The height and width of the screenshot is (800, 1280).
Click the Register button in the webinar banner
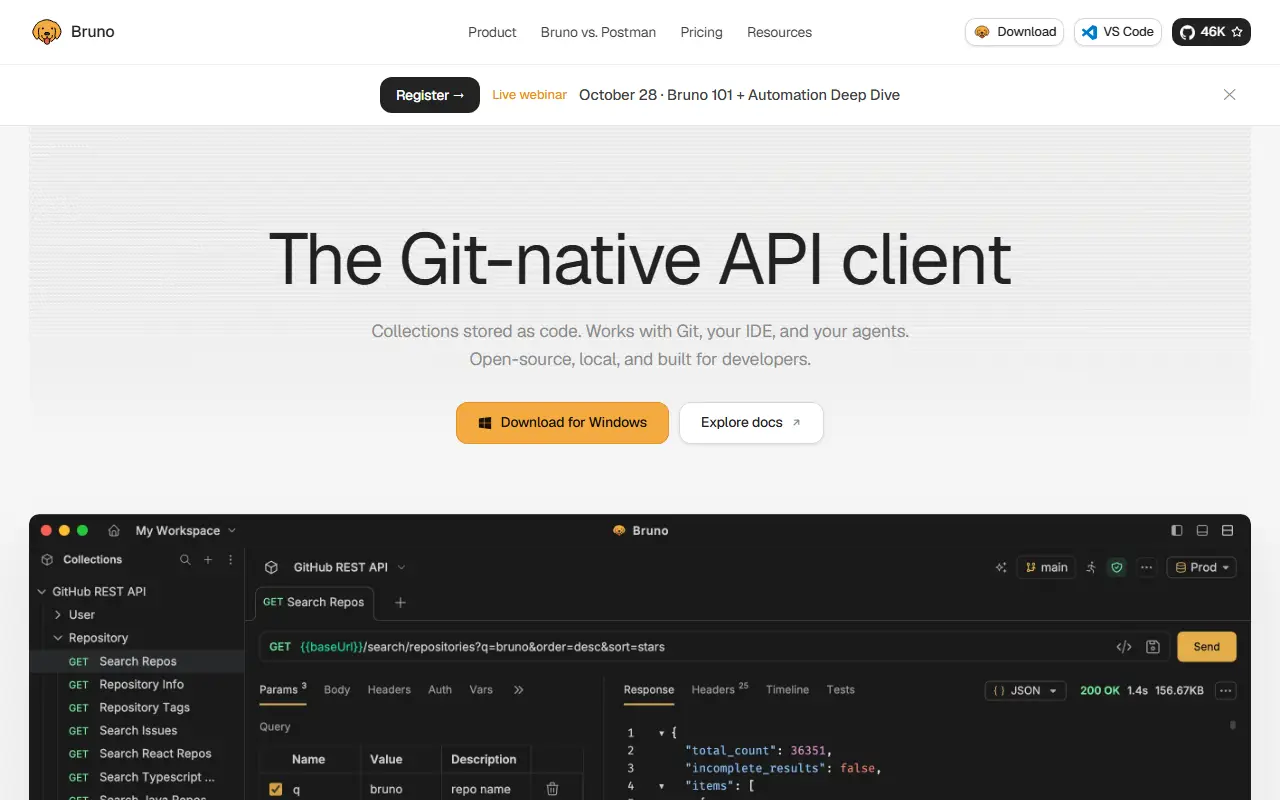(430, 95)
